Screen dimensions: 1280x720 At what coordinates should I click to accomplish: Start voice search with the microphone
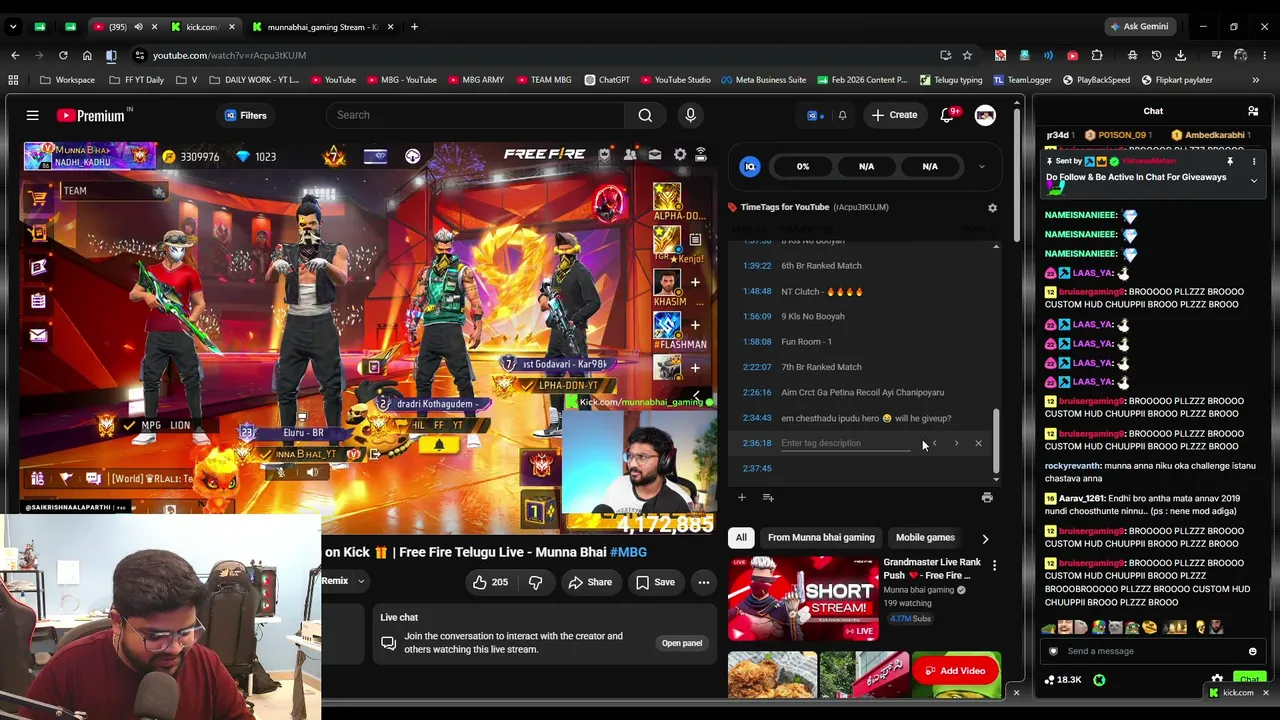point(690,115)
